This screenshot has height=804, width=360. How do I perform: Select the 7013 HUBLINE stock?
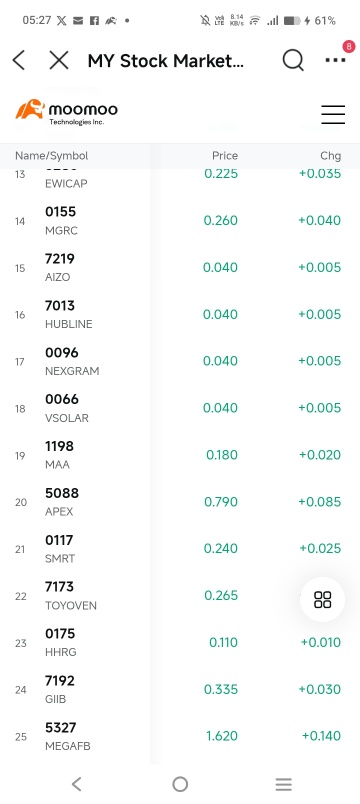(180, 314)
